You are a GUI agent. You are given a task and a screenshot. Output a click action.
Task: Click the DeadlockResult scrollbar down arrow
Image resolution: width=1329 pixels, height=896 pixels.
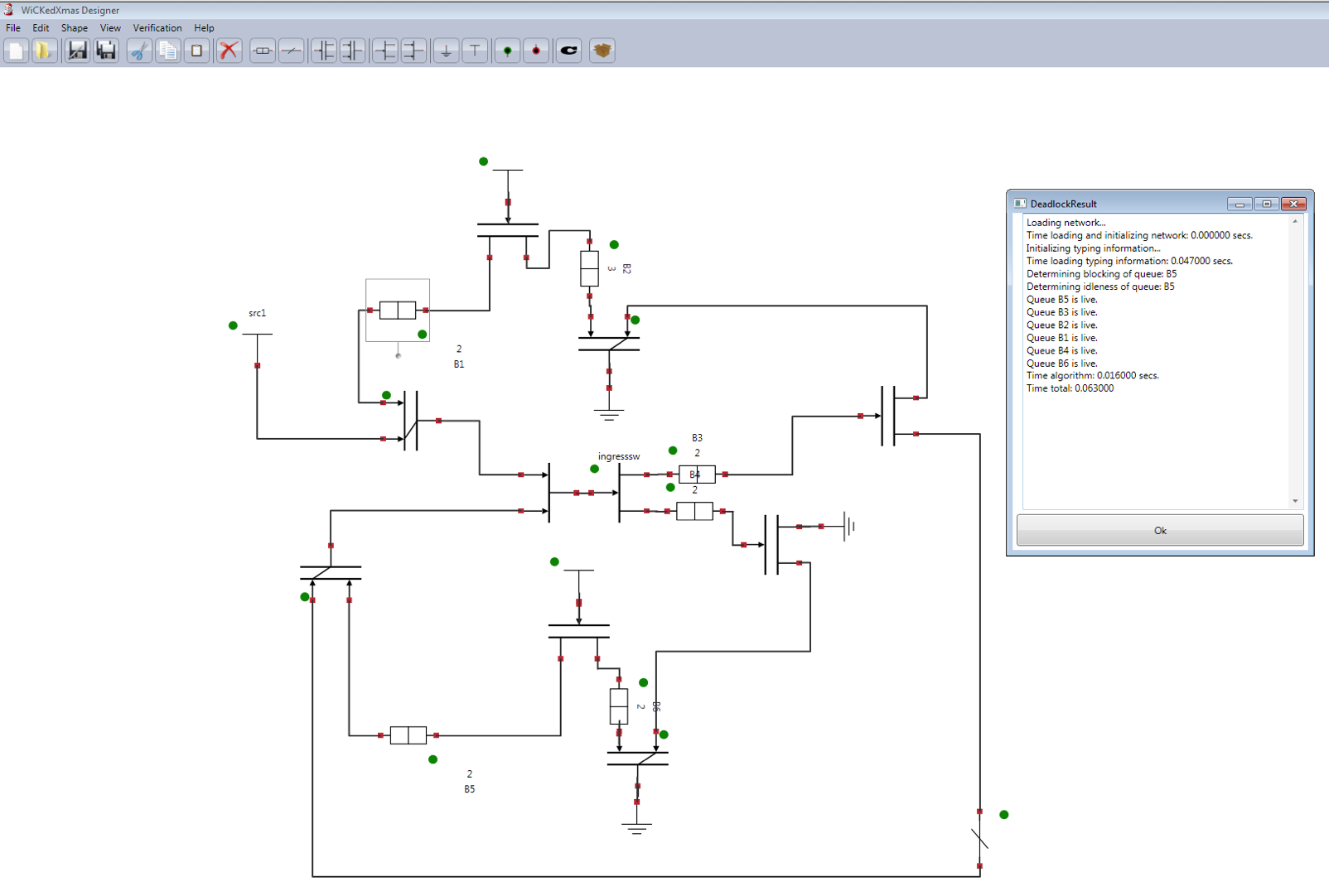[1295, 501]
